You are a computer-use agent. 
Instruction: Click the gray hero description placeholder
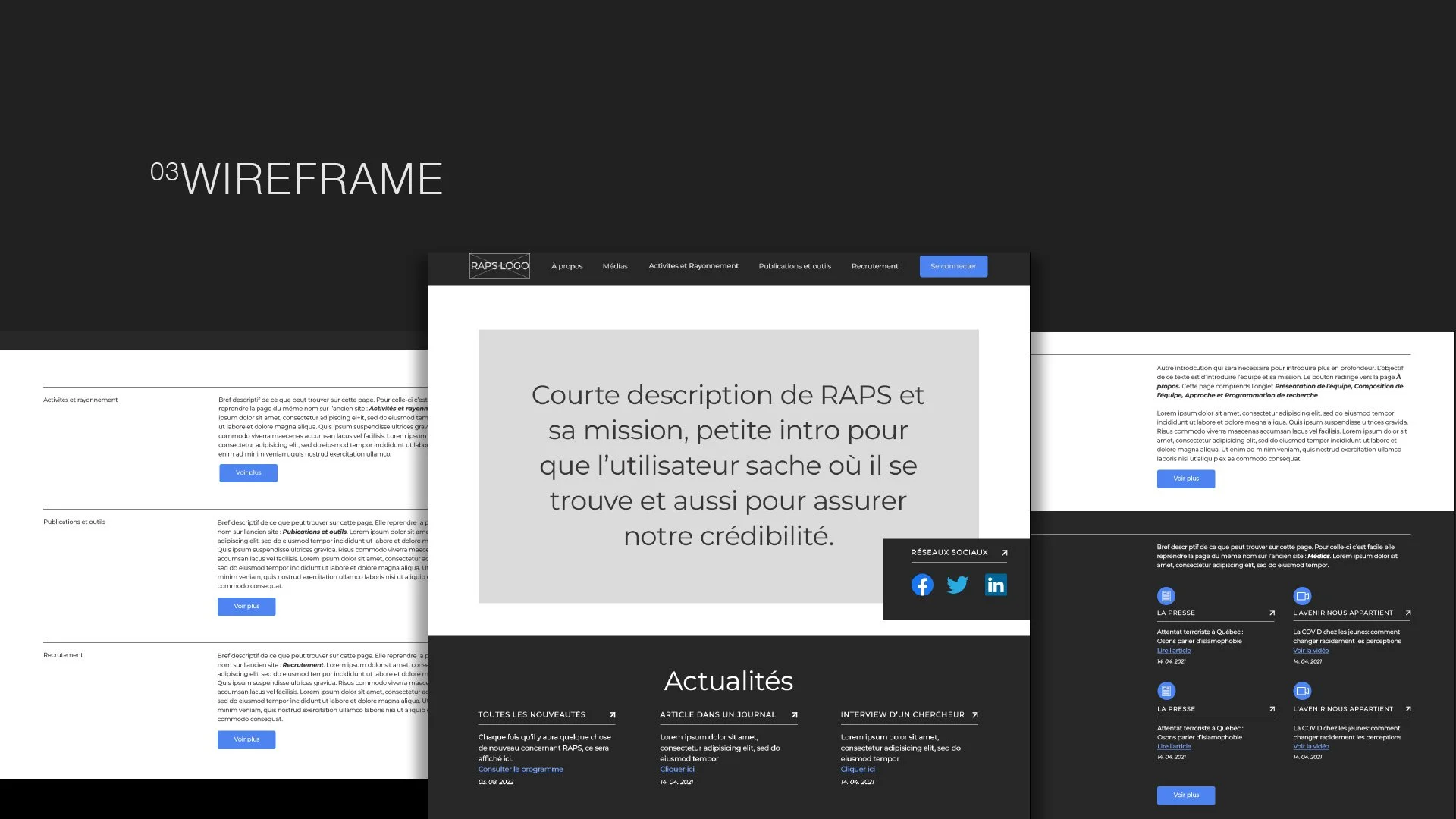click(x=728, y=466)
